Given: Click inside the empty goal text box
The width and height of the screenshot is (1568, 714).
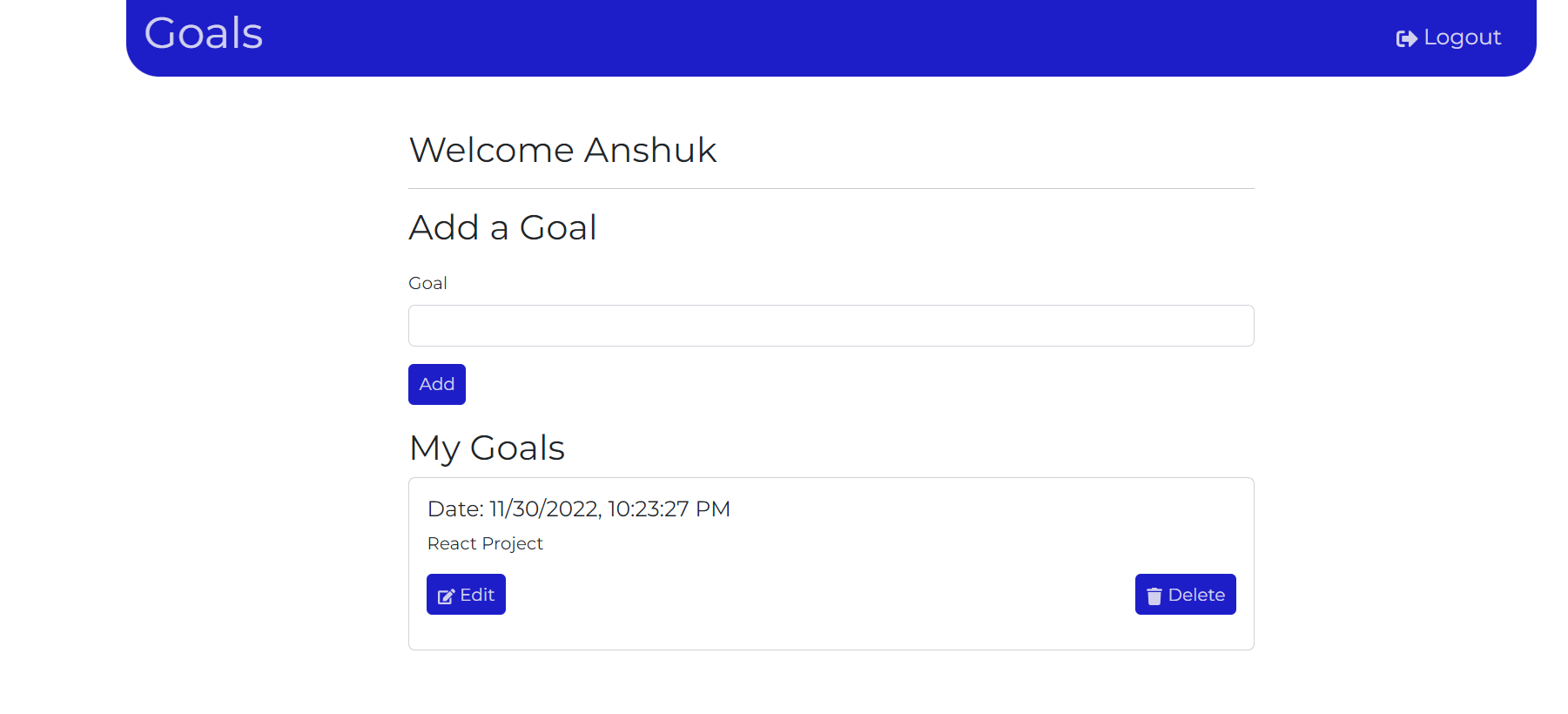Looking at the screenshot, I should click(x=830, y=326).
